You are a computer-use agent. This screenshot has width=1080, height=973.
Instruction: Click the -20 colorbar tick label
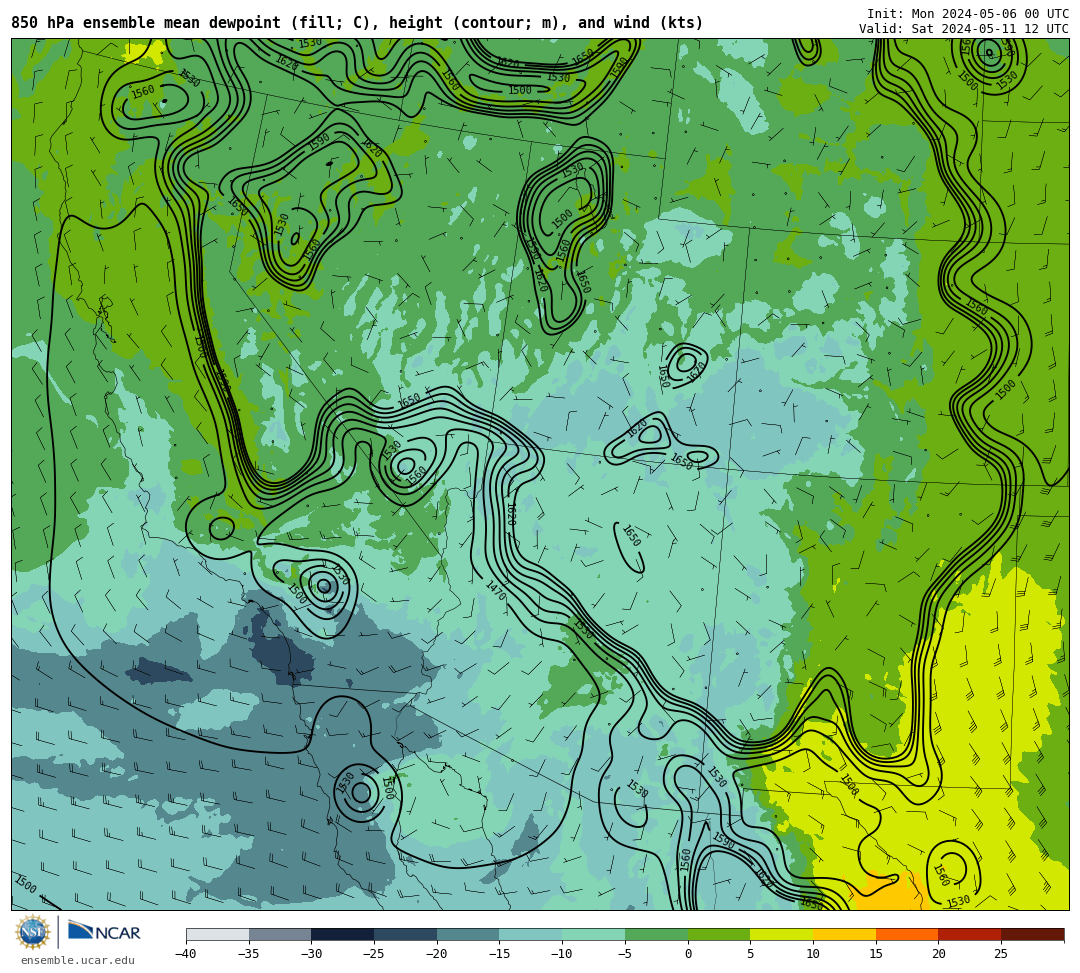point(436,954)
